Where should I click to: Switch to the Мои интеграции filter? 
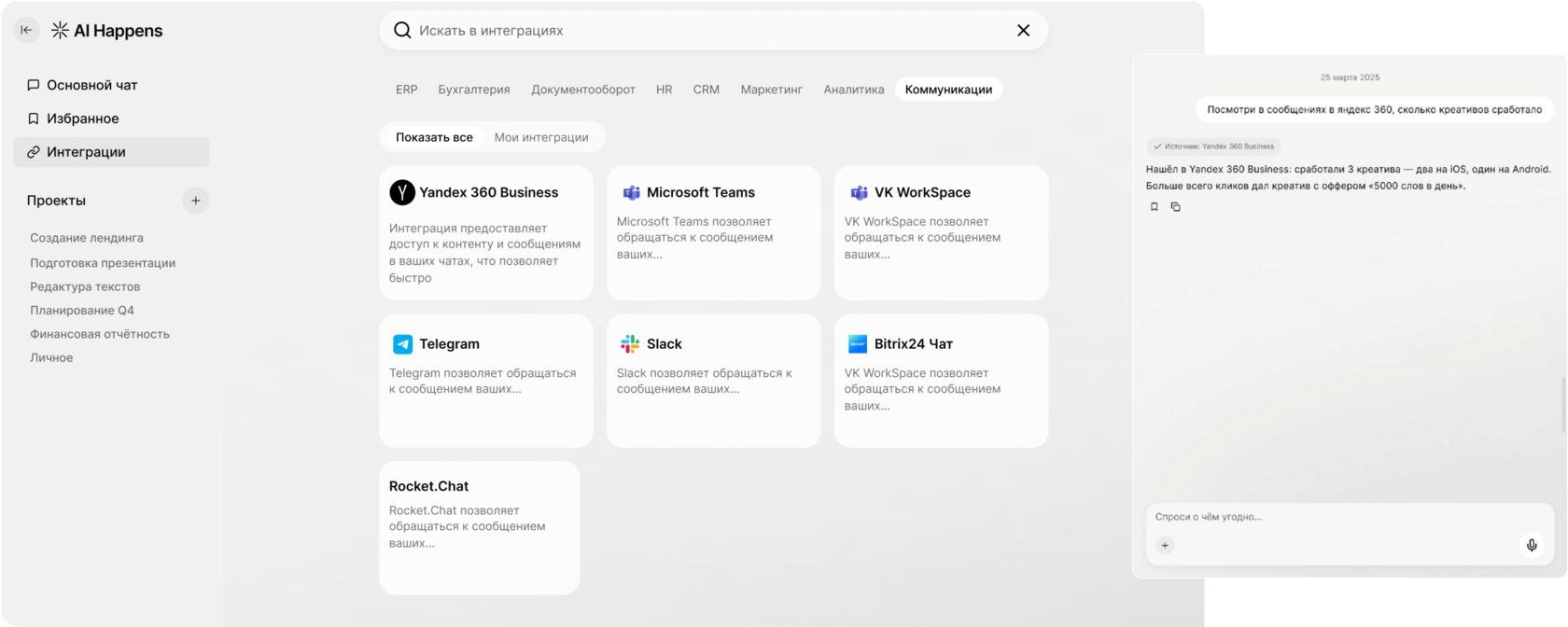coord(541,137)
